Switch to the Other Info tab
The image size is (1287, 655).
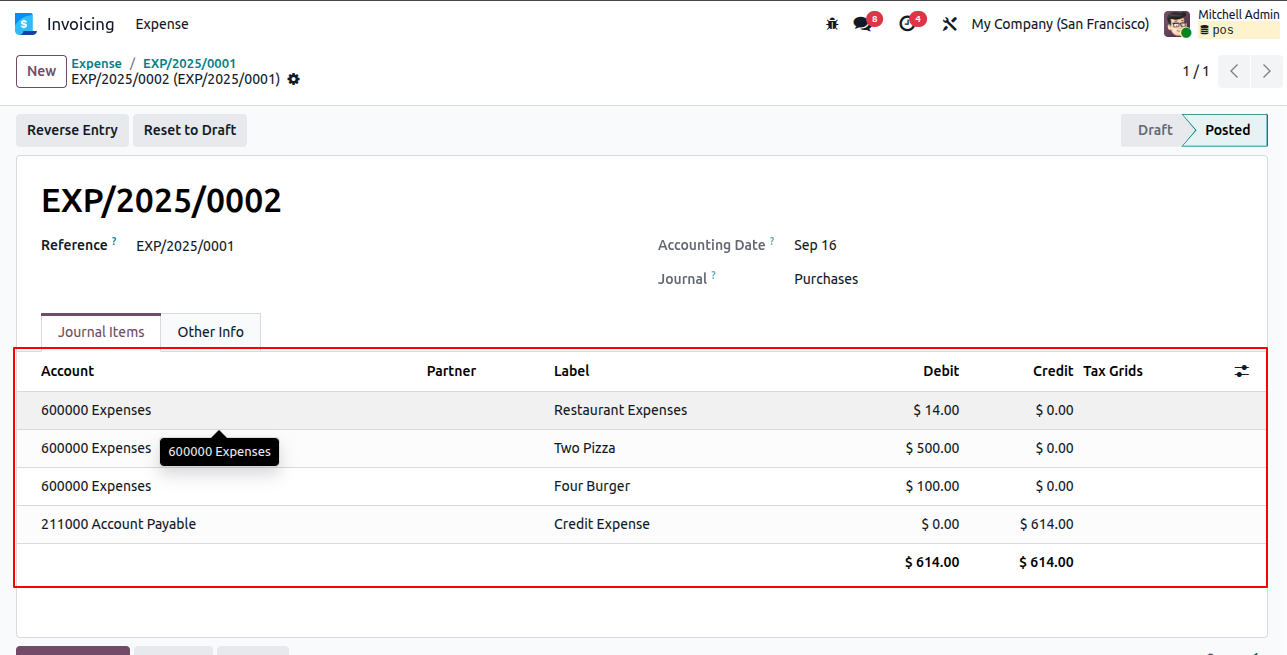(211, 332)
